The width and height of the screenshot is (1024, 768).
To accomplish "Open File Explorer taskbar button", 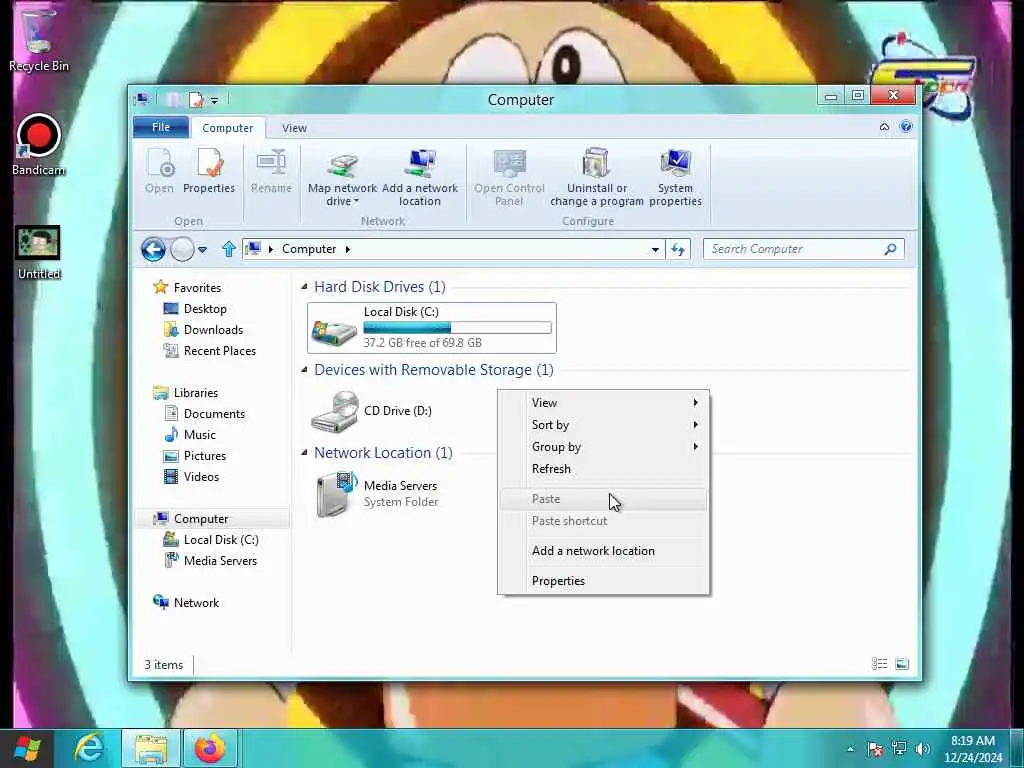I will coord(151,748).
